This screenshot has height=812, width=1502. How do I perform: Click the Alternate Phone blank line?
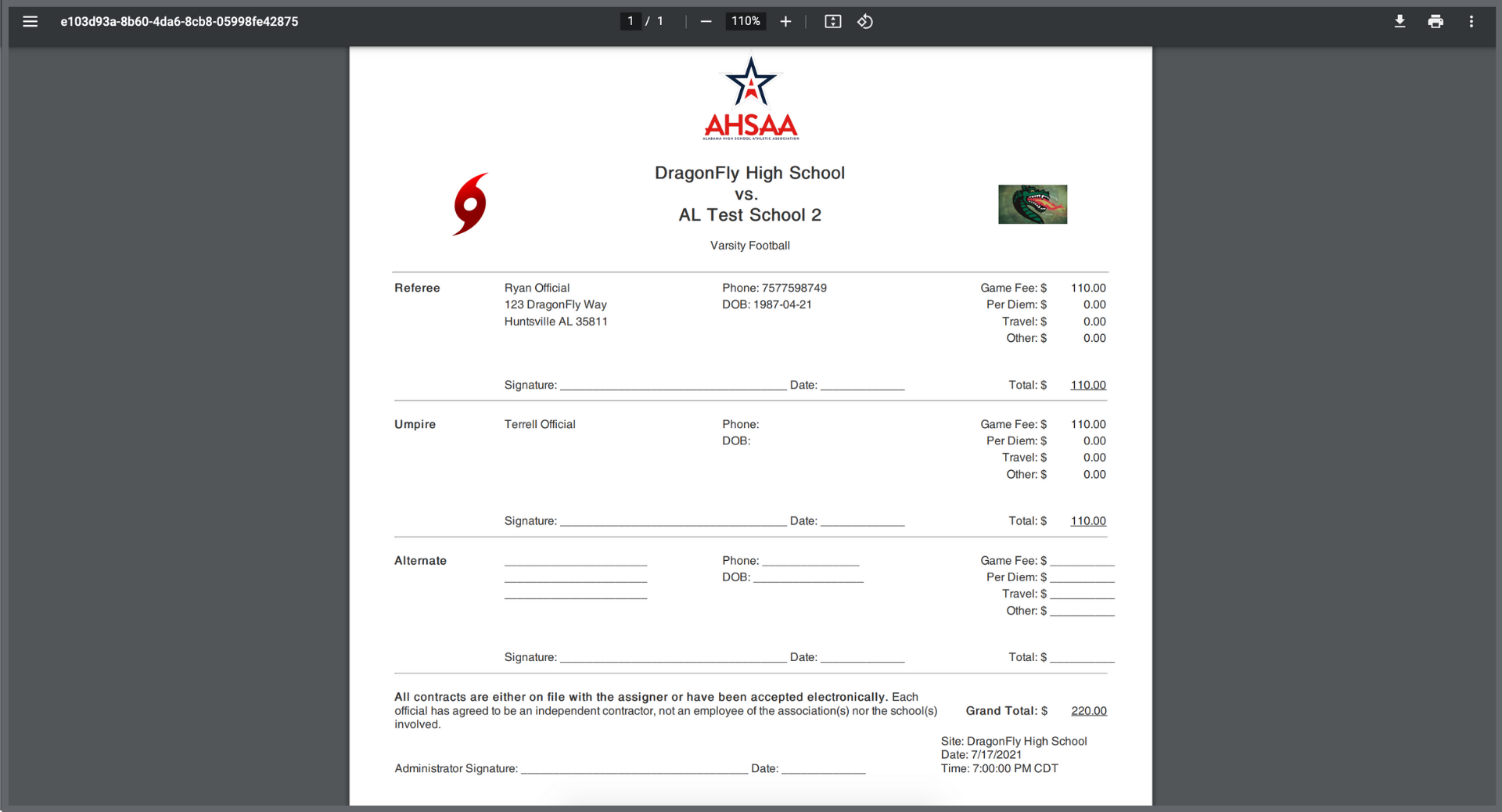tap(810, 561)
